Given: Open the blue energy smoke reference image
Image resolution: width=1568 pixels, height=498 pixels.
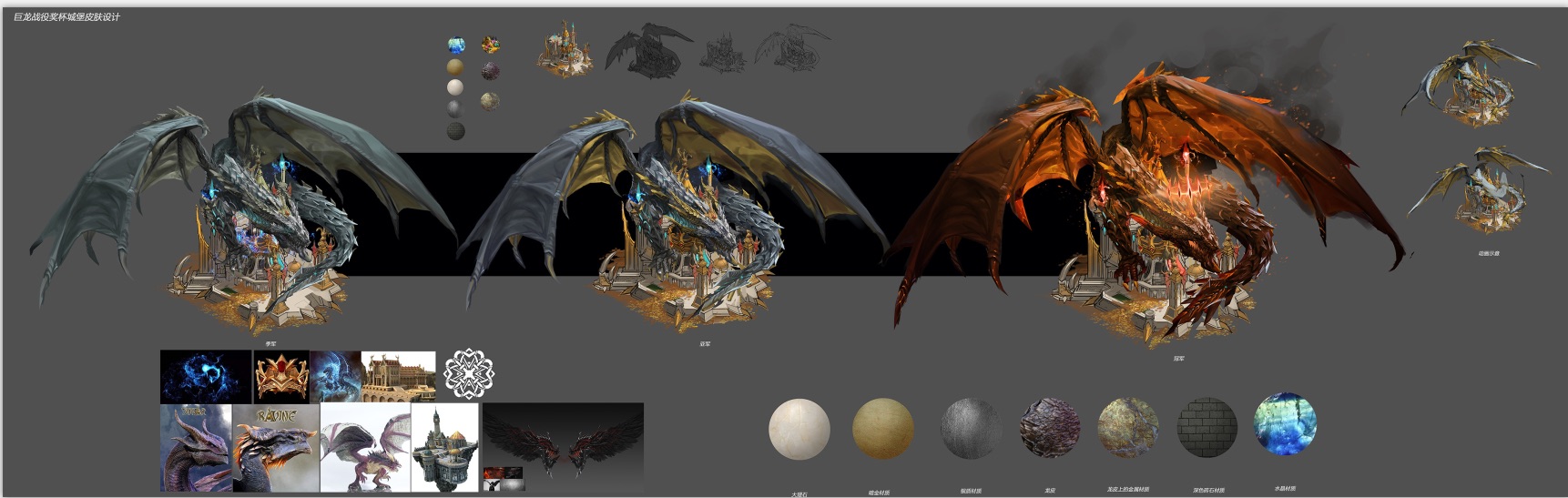Looking at the screenshot, I should tap(206, 377).
